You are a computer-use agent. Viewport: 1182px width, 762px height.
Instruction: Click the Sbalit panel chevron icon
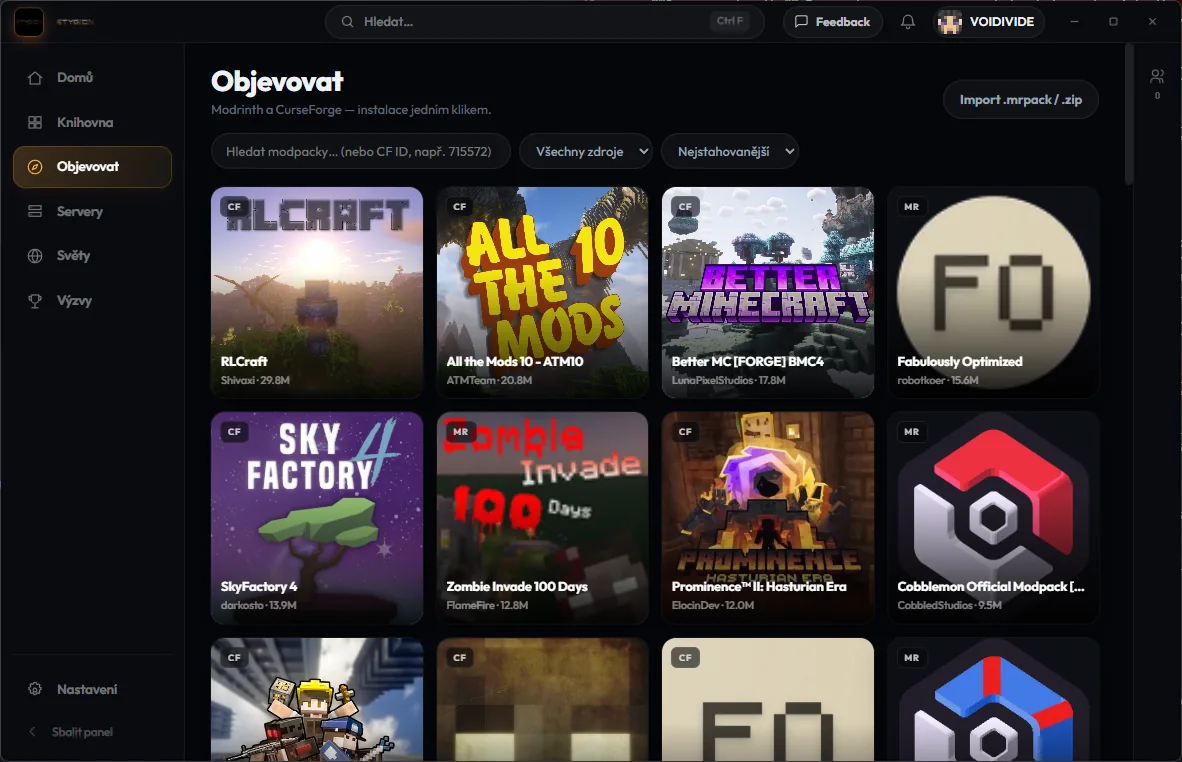tap(32, 732)
